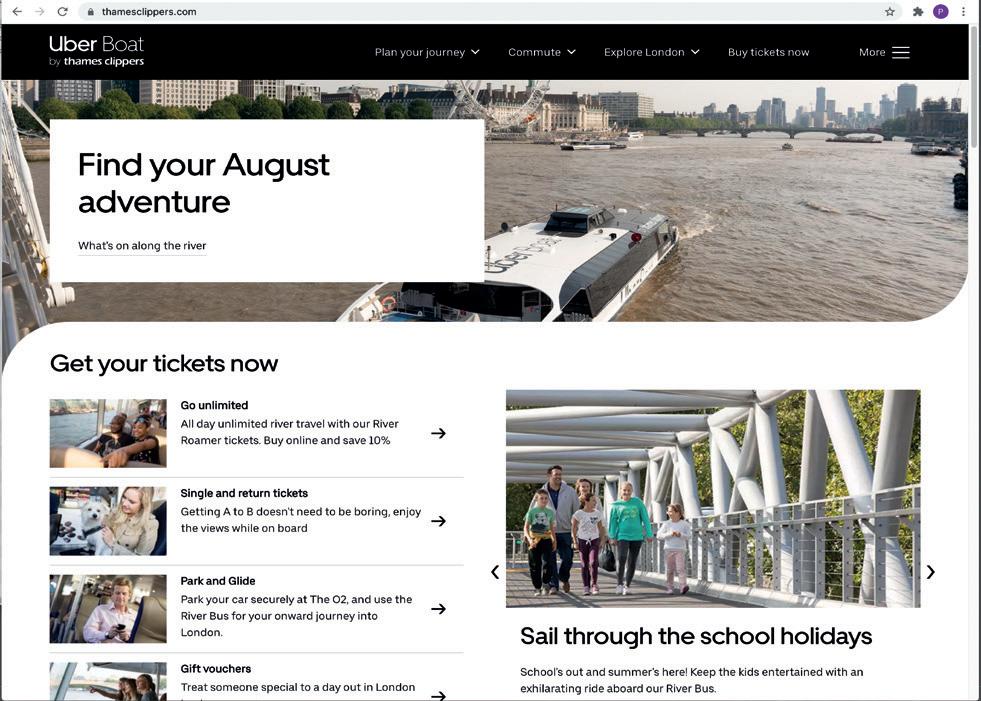Viewport: 981px width, 701px height.
Task: Click arrow beside Single and return tickets
Action: [x=439, y=521]
